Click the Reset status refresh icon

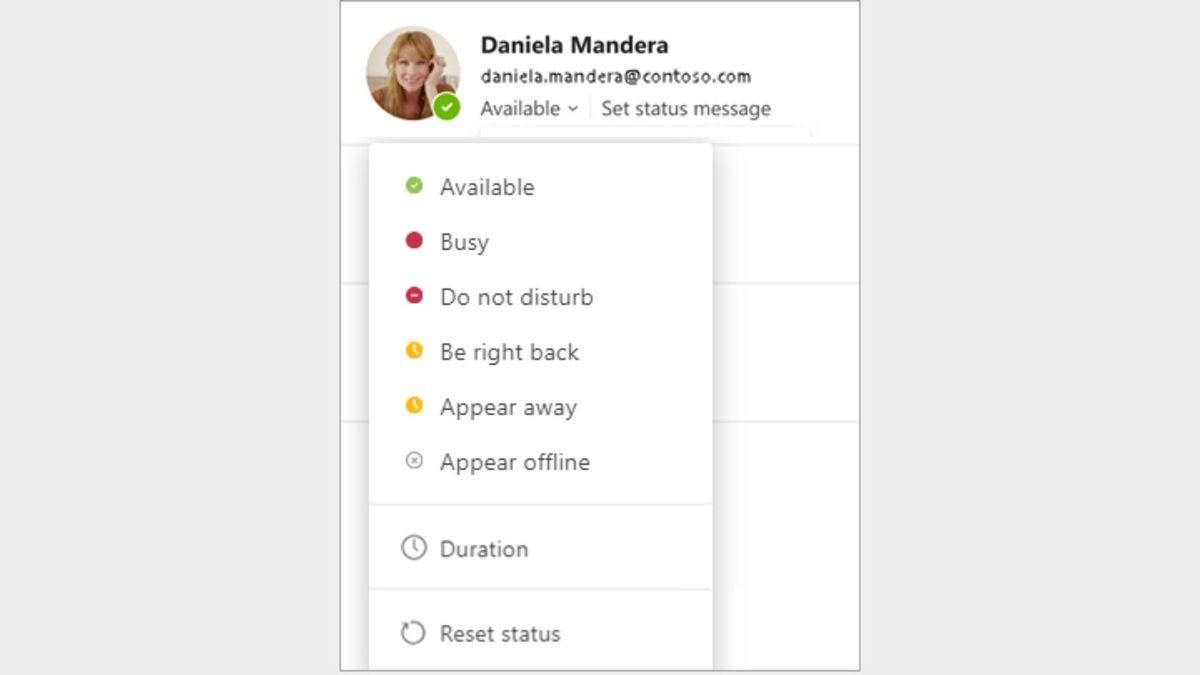[x=414, y=633]
